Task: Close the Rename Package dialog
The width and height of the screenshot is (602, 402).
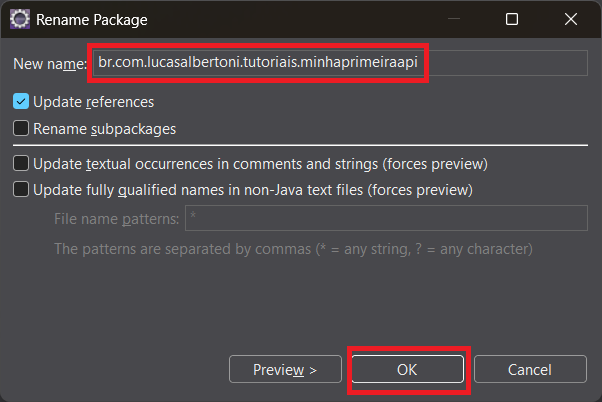Action: [x=570, y=19]
